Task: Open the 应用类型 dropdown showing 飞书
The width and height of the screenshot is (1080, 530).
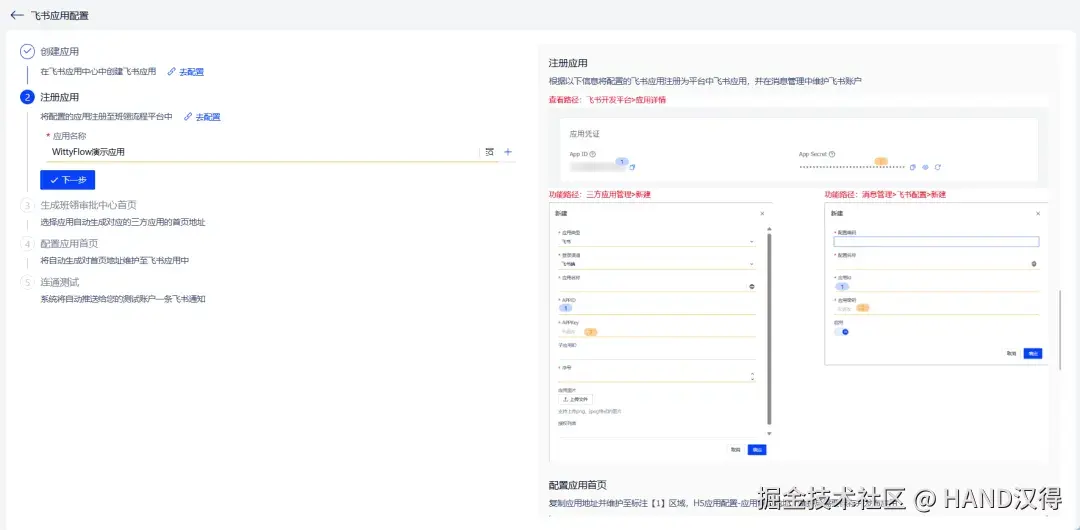Action: [x=656, y=241]
